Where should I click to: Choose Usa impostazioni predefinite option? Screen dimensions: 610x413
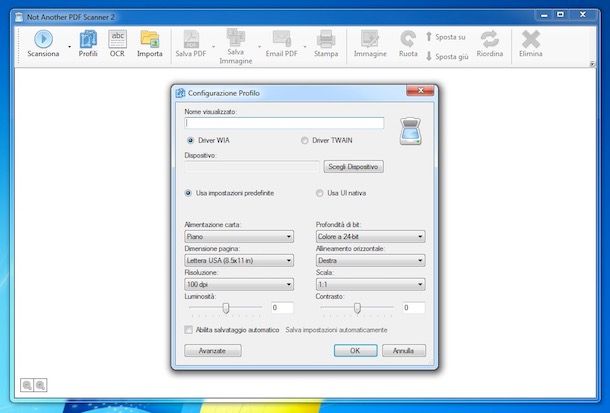[x=188, y=193]
